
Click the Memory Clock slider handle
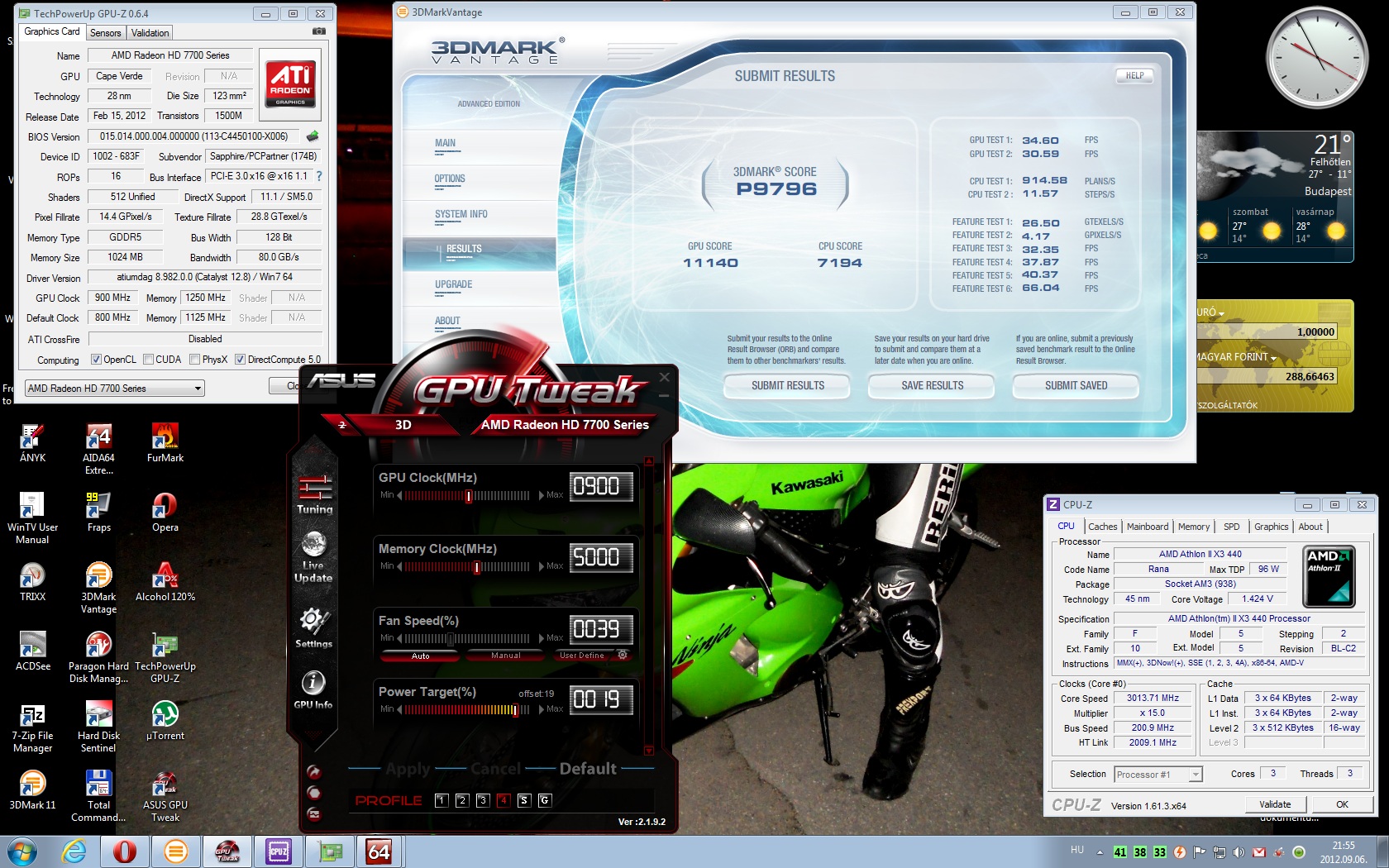click(477, 567)
